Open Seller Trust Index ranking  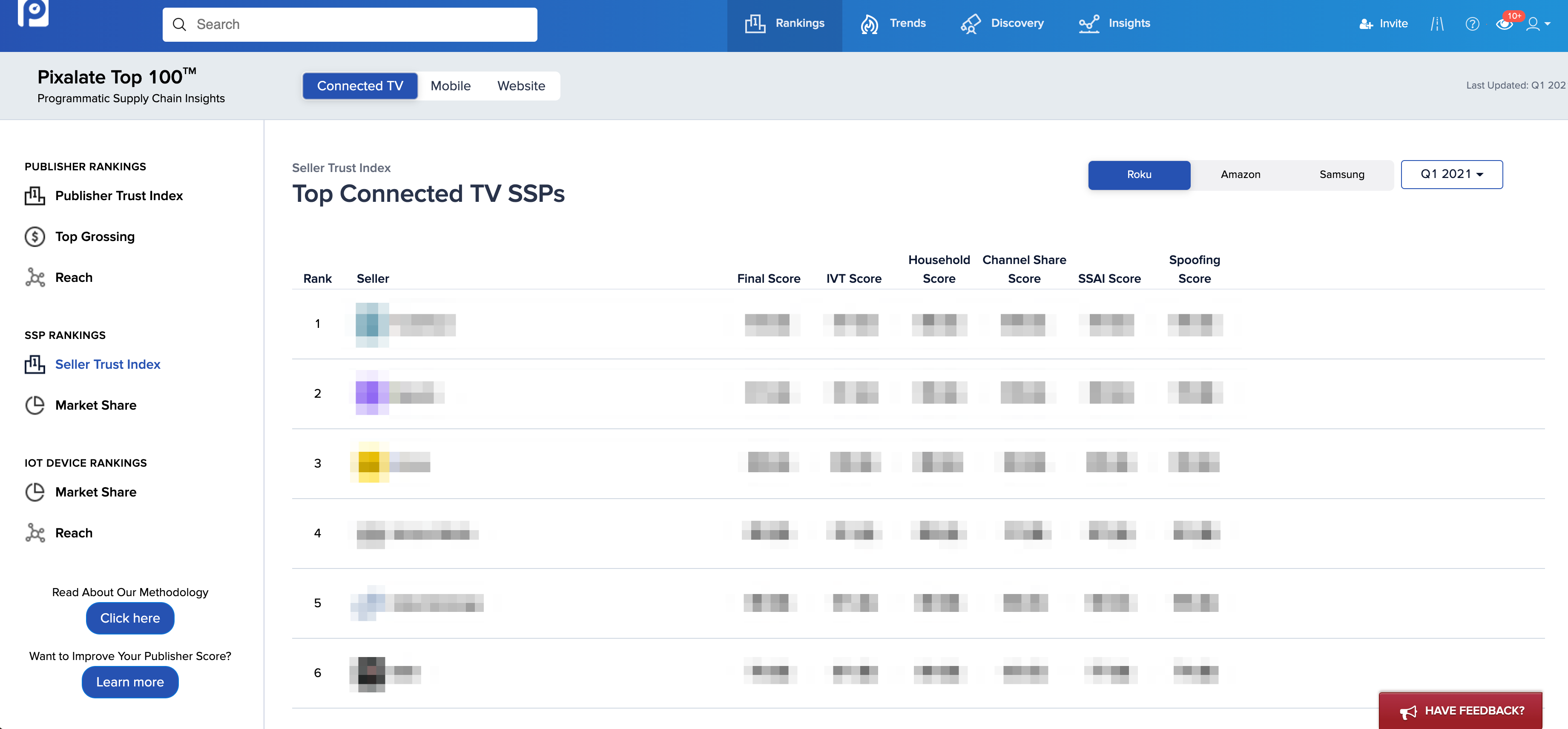point(108,364)
